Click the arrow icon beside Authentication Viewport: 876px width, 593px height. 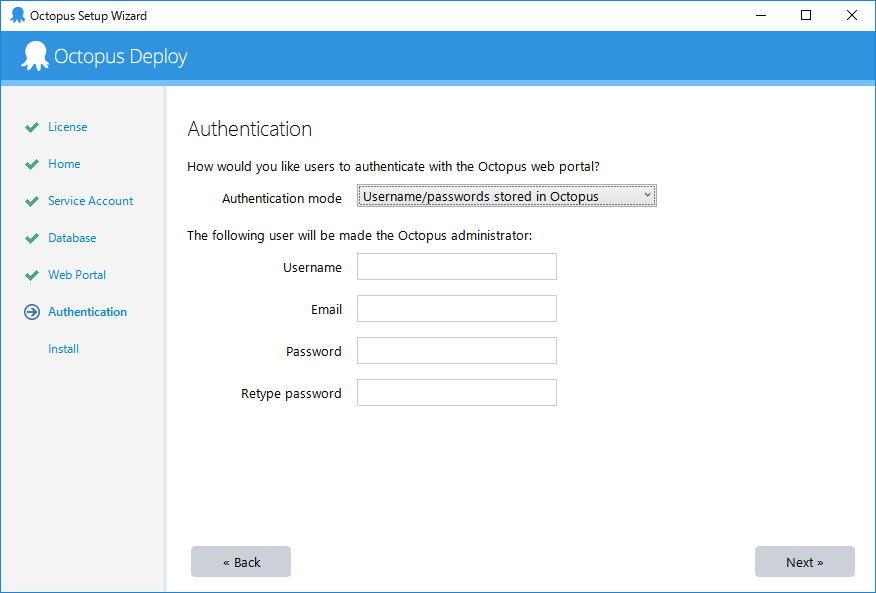click(32, 312)
